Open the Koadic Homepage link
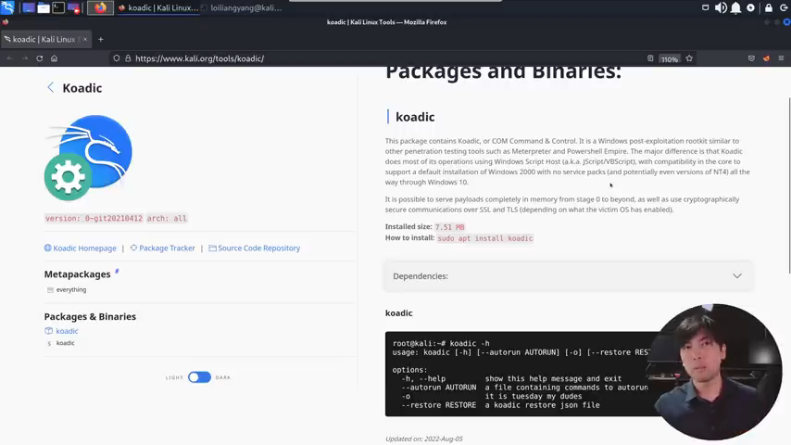The width and height of the screenshot is (791, 445). (x=80, y=248)
